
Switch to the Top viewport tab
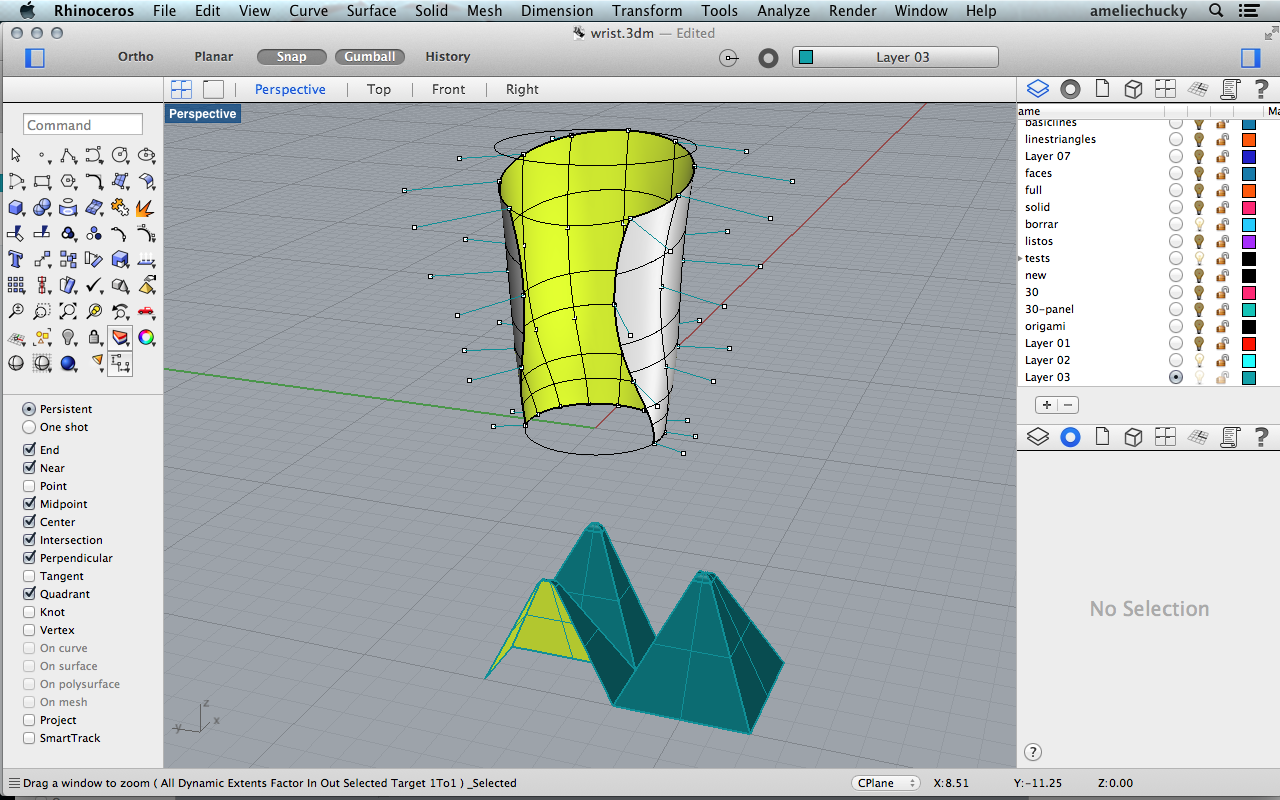(x=379, y=89)
